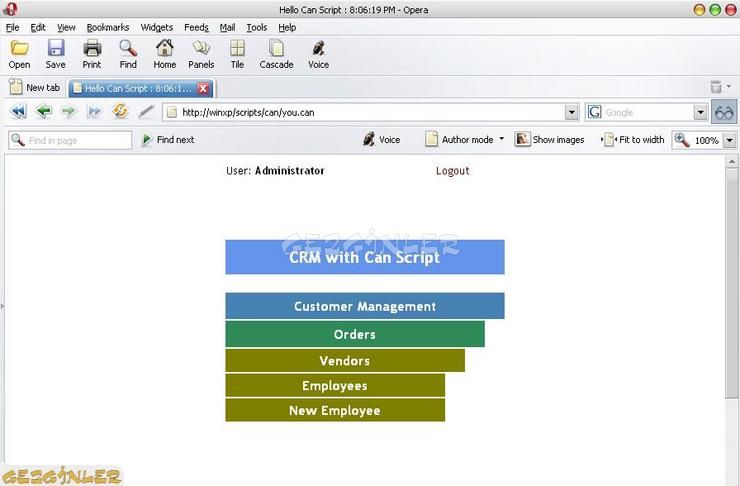
Task: Click the Voice icon in main toolbar
Action: [x=319, y=48]
